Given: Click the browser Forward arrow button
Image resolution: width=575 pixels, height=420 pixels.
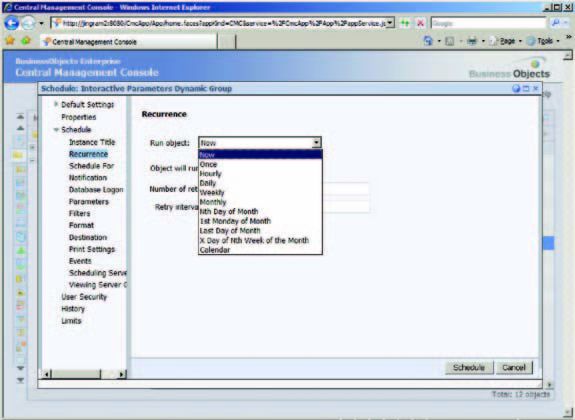Looking at the screenshot, I should pos(28,24).
